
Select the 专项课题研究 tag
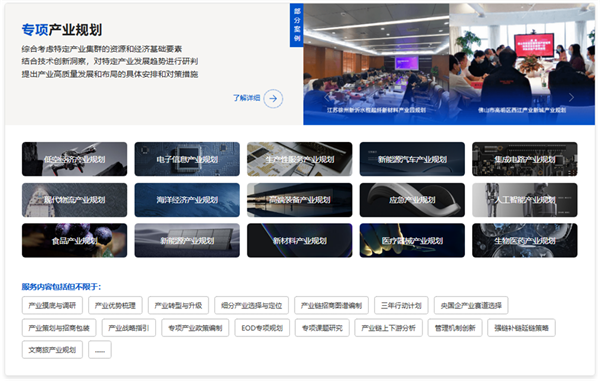pos(322,328)
